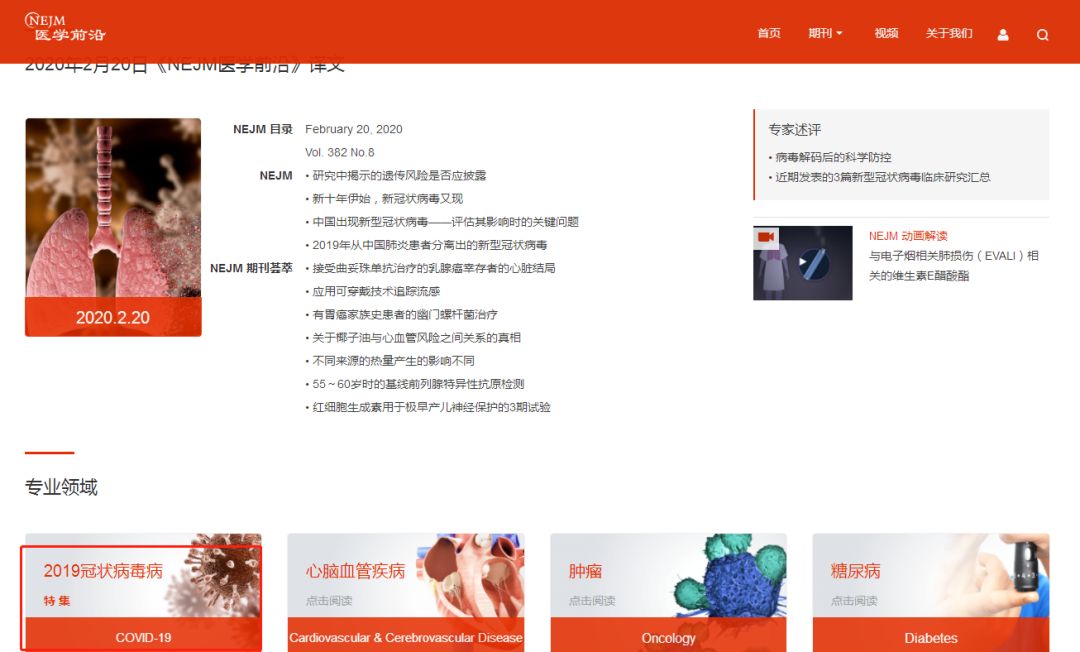Open the 2019冠状病毒病 COVID-19 card
Viewport: 1080px width, 652px height.
tap(143, 593)
